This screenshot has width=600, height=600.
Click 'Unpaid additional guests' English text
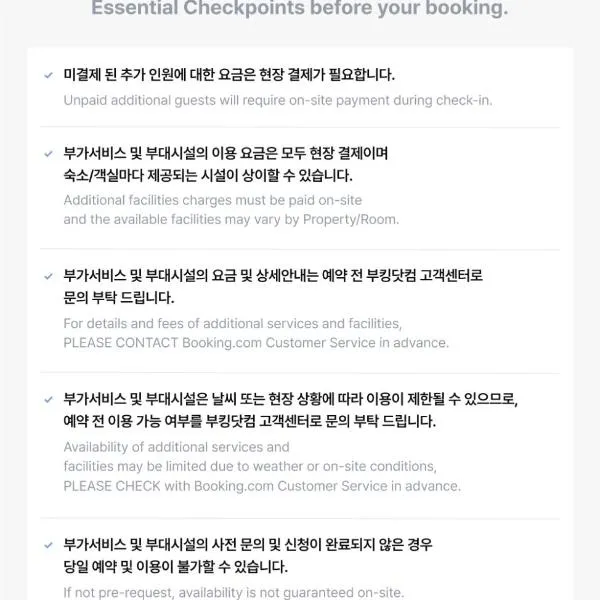coord(278,100)
